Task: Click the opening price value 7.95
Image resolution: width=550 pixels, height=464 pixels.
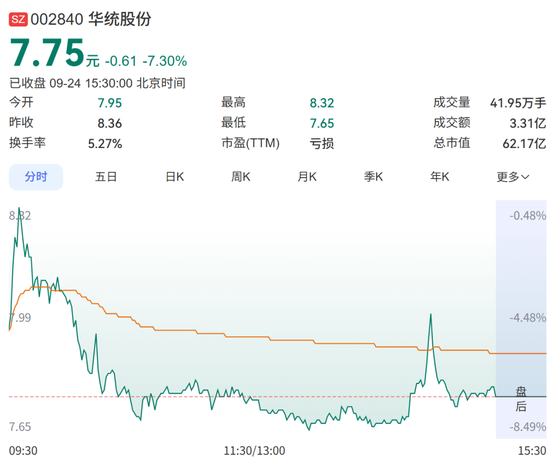Action: tap(109, 103)
